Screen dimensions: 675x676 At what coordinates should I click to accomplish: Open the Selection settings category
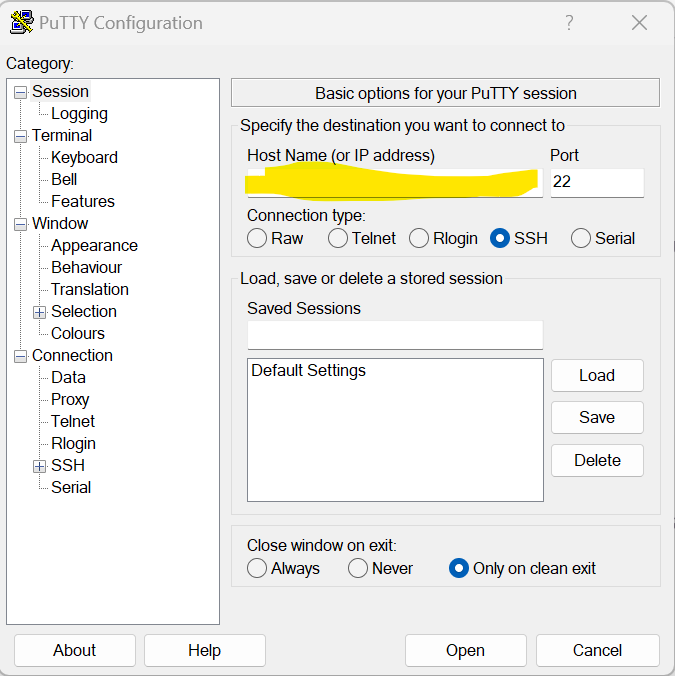pos(84,311)
